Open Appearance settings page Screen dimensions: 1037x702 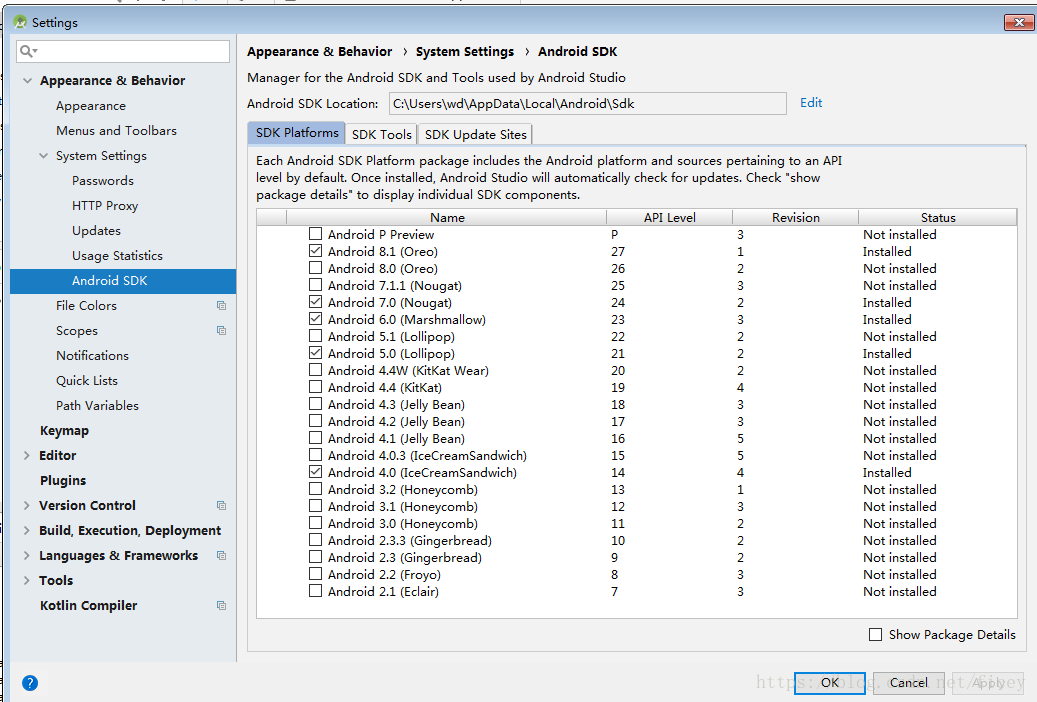[x=91, y=106]
